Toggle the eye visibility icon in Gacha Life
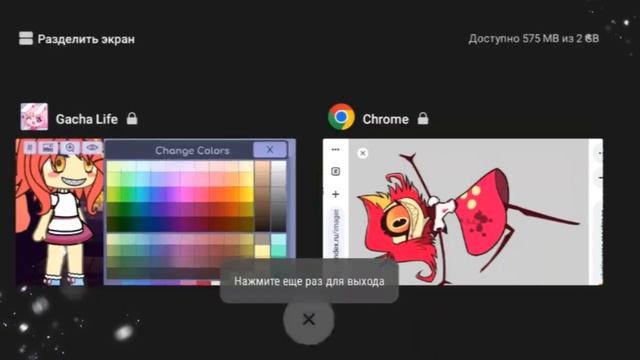This screenshot has height=360, width=640. [x=91, y=148]
